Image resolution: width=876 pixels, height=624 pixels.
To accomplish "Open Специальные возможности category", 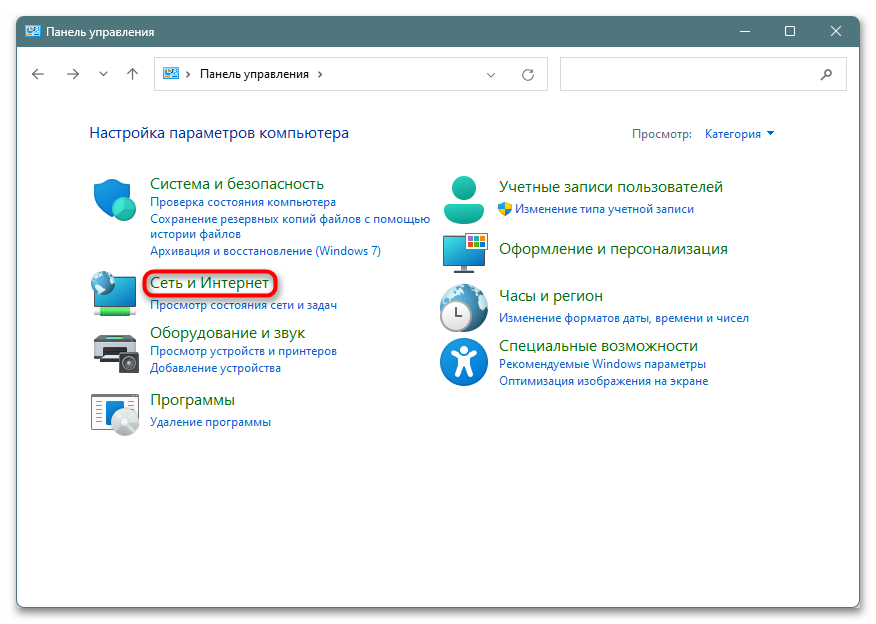I will tap(598, 346).
